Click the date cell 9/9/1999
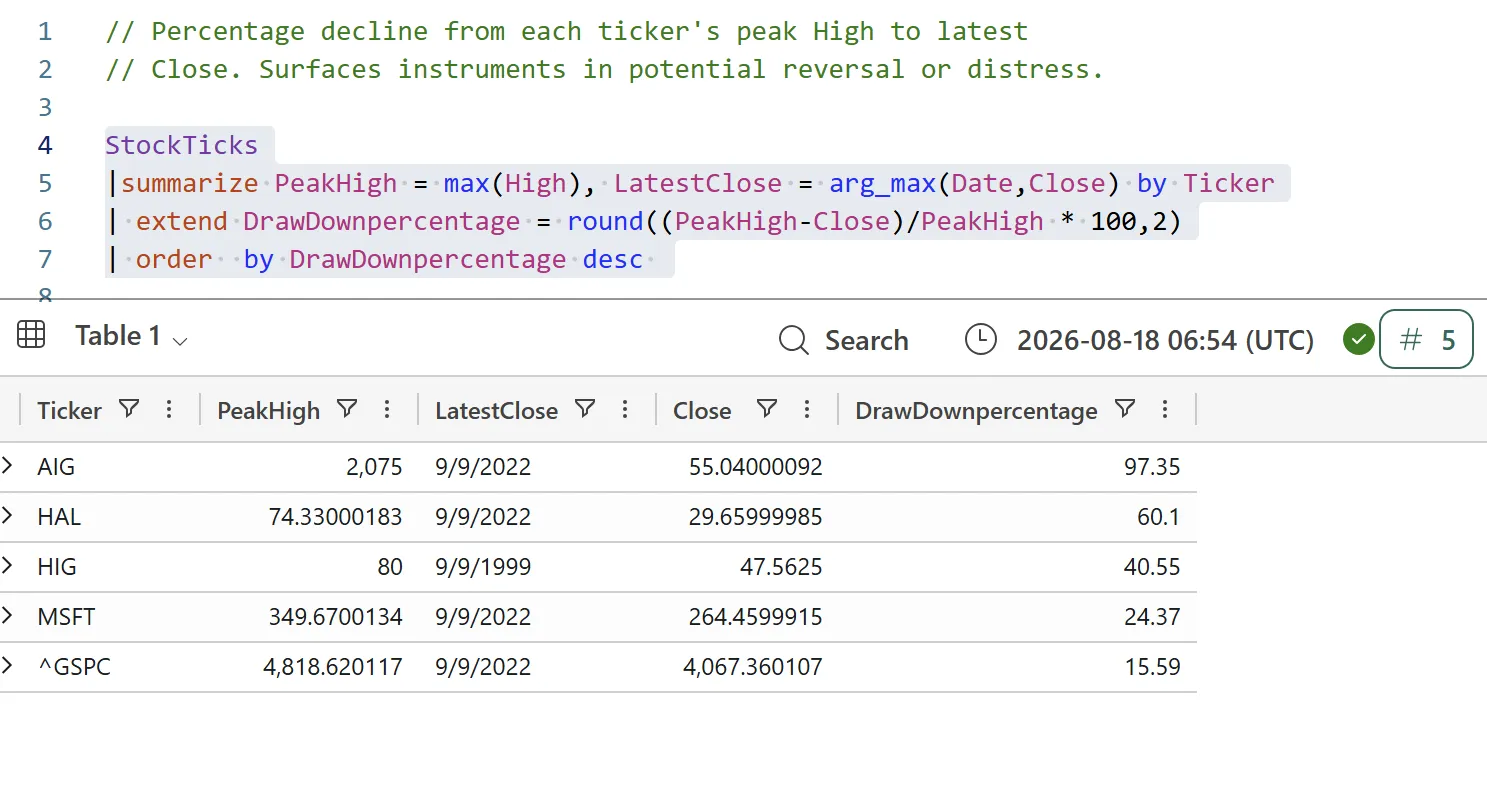 click(483, 567)
